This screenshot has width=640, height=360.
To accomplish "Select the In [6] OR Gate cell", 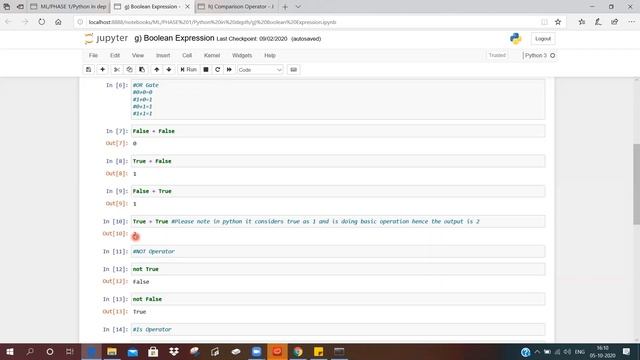I will 338,99.
